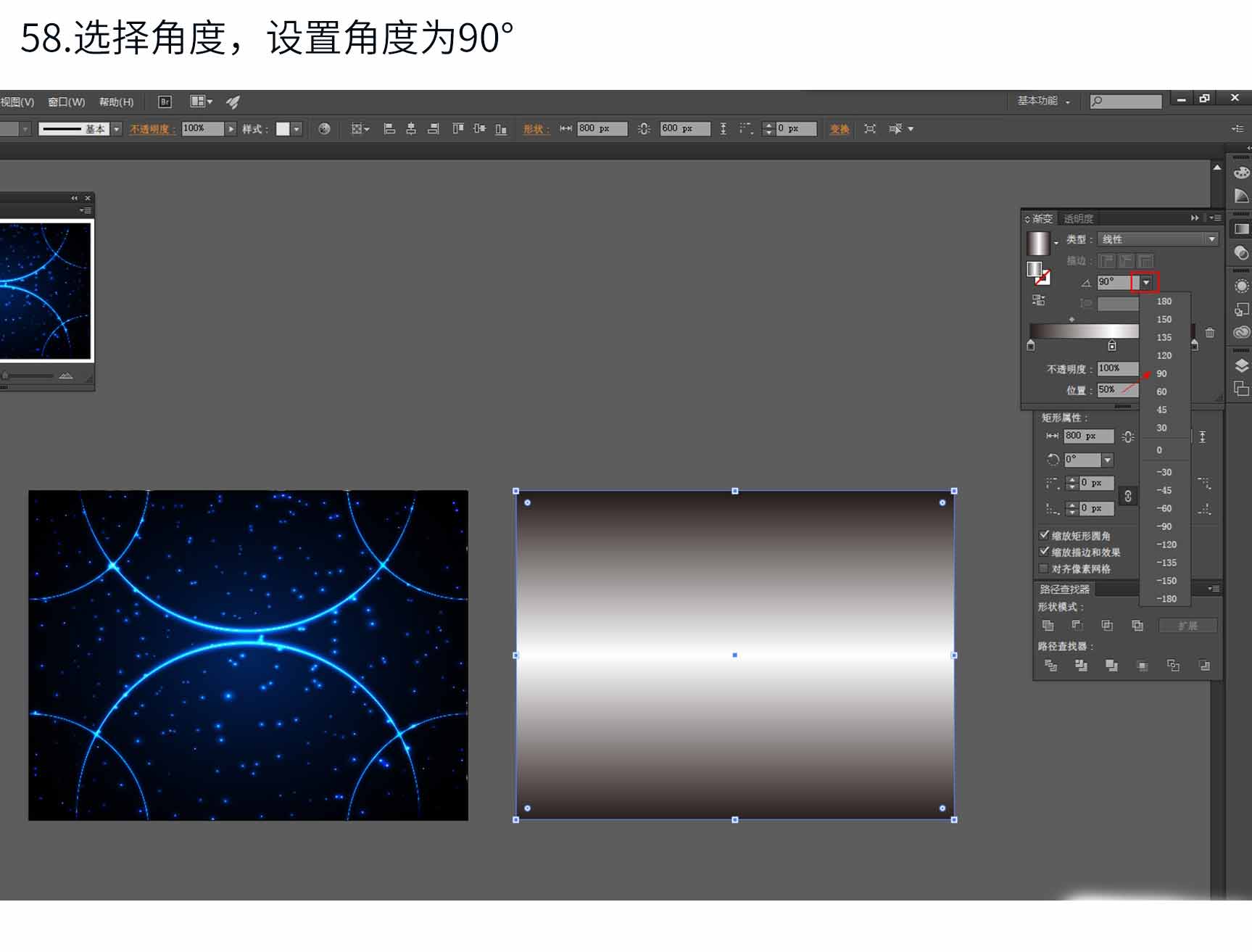Select the left dark gradient stop

pos(1031,345)
